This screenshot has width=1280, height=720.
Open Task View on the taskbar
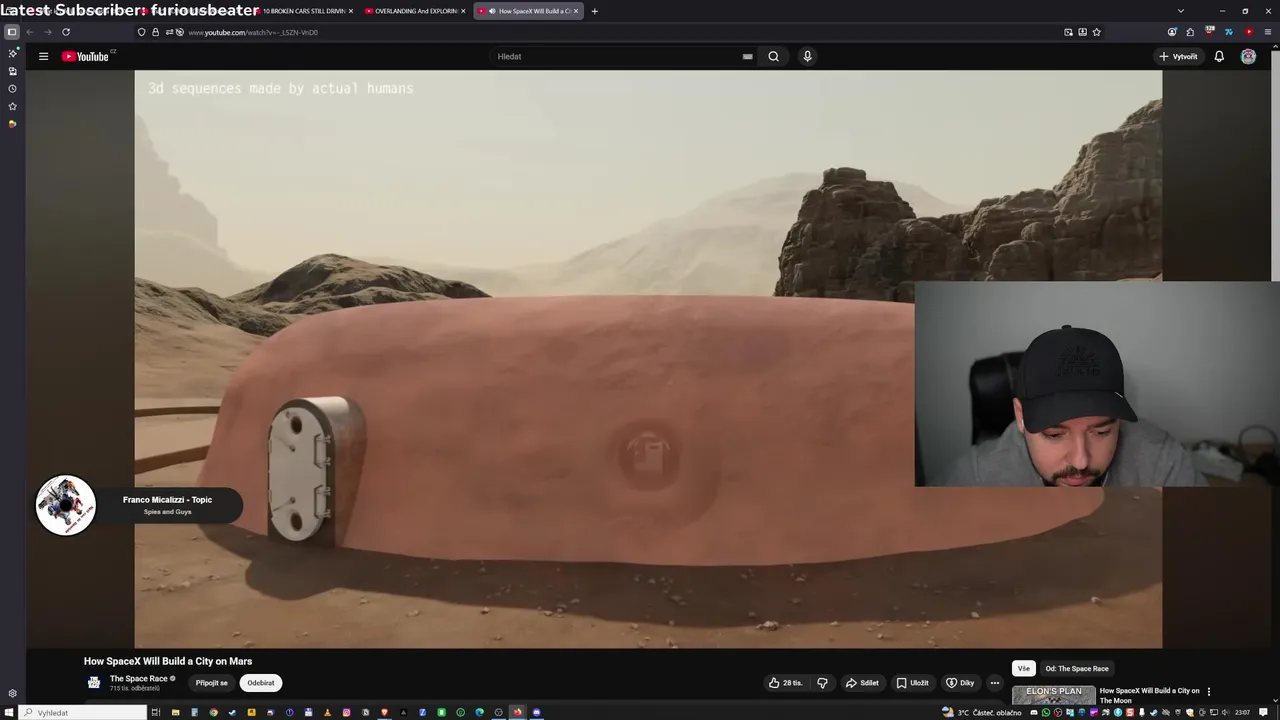156,712
